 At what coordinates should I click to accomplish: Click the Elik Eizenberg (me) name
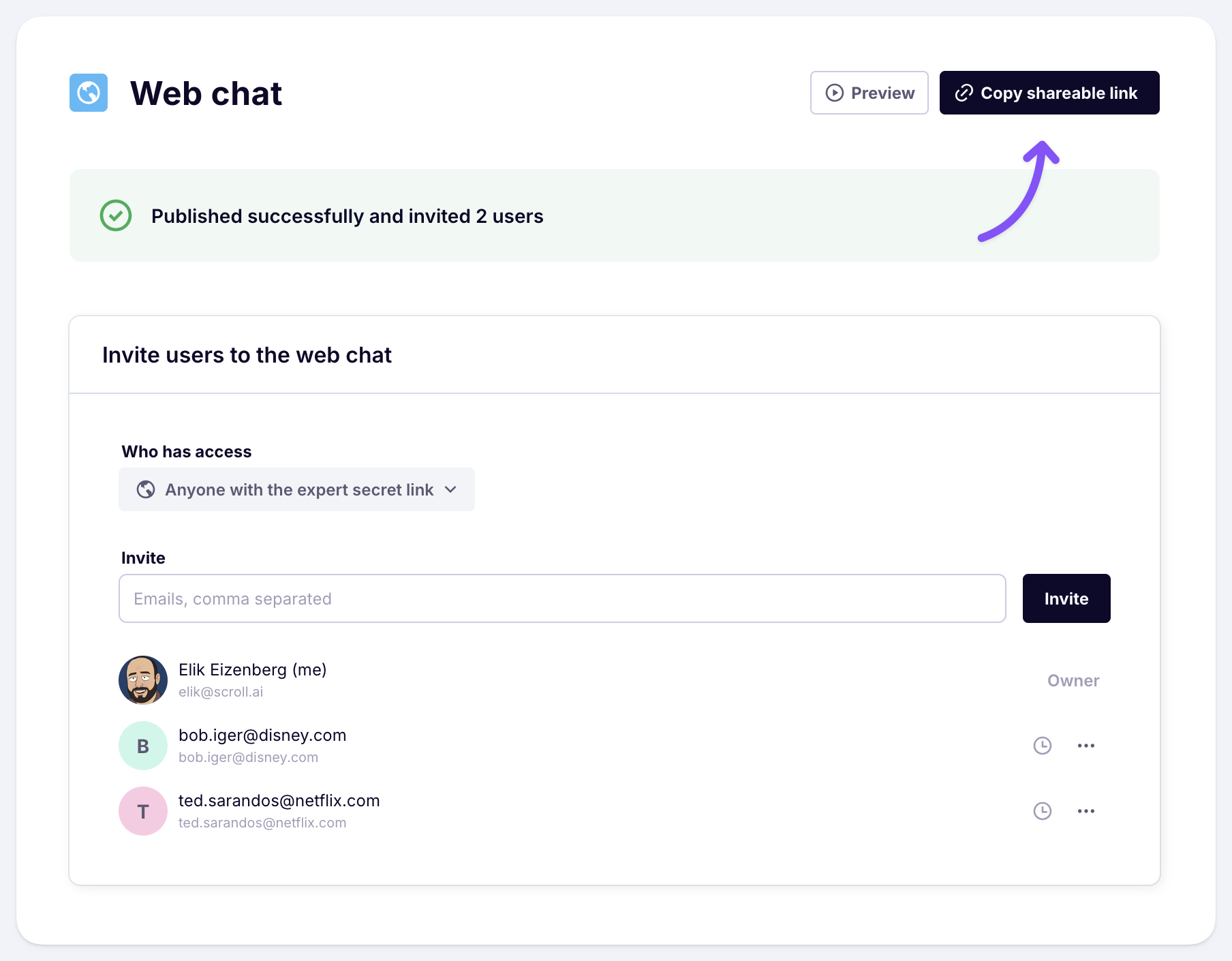coord(252,670)
